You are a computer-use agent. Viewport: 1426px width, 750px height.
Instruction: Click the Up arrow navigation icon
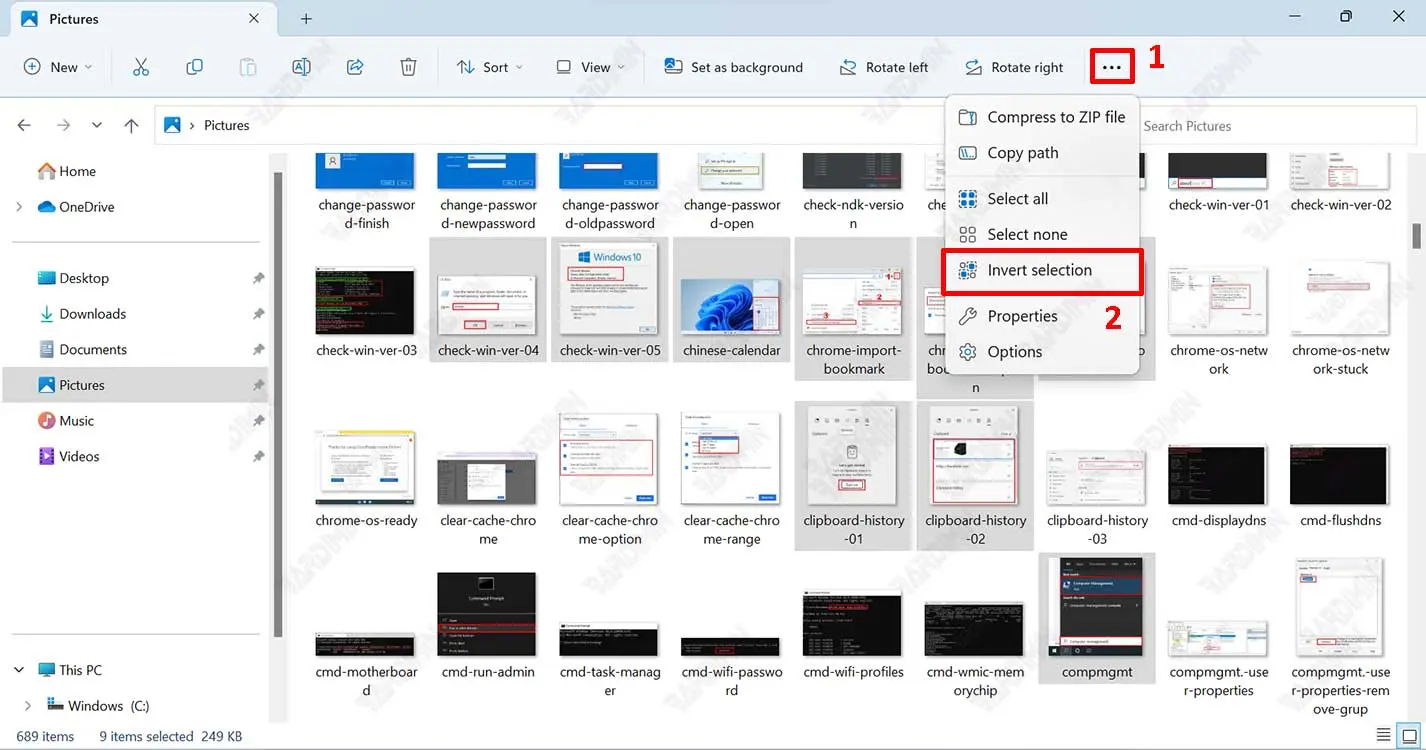tap(131, 125)
